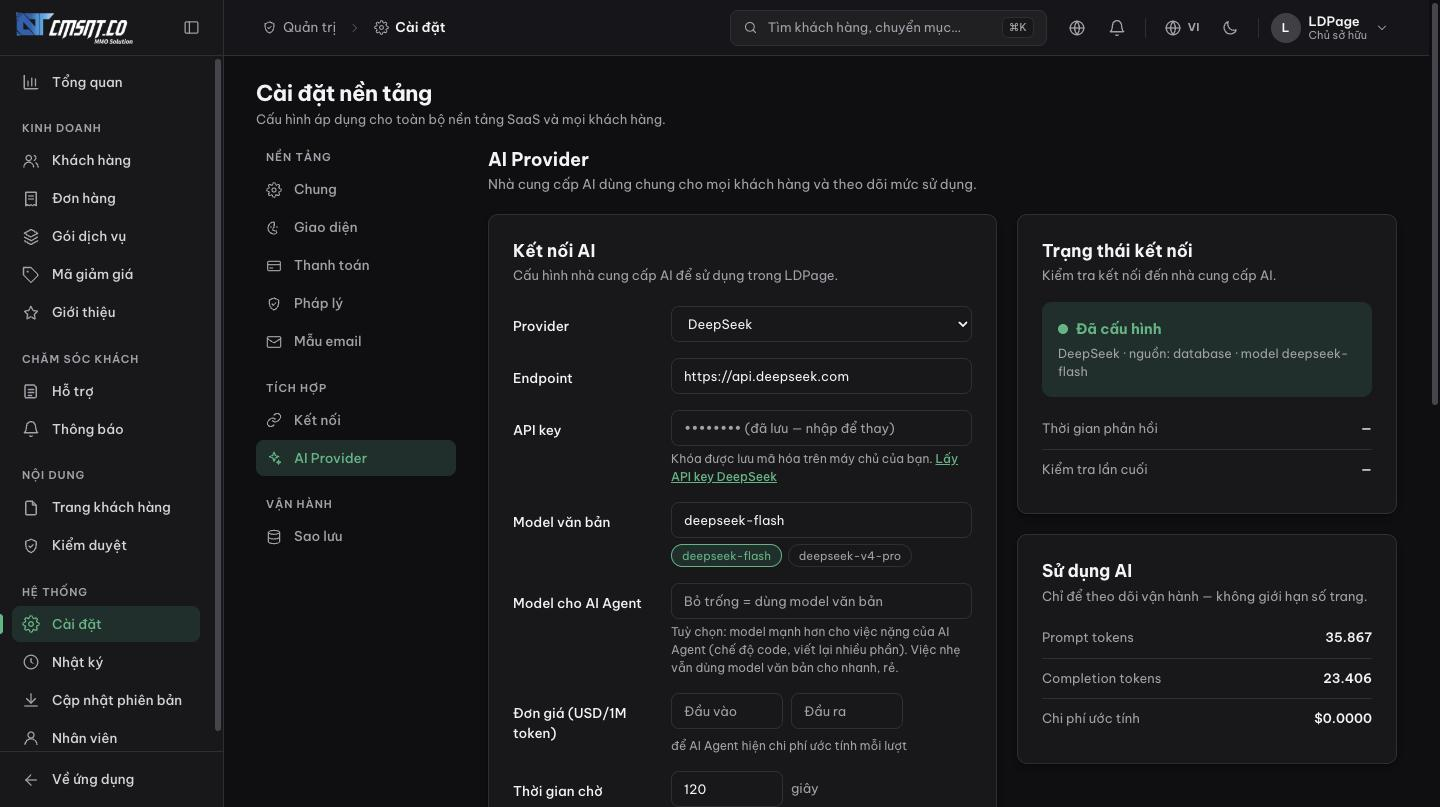Click the Endpoint URL field
The image size is (1440, 807).
[821, 376]
